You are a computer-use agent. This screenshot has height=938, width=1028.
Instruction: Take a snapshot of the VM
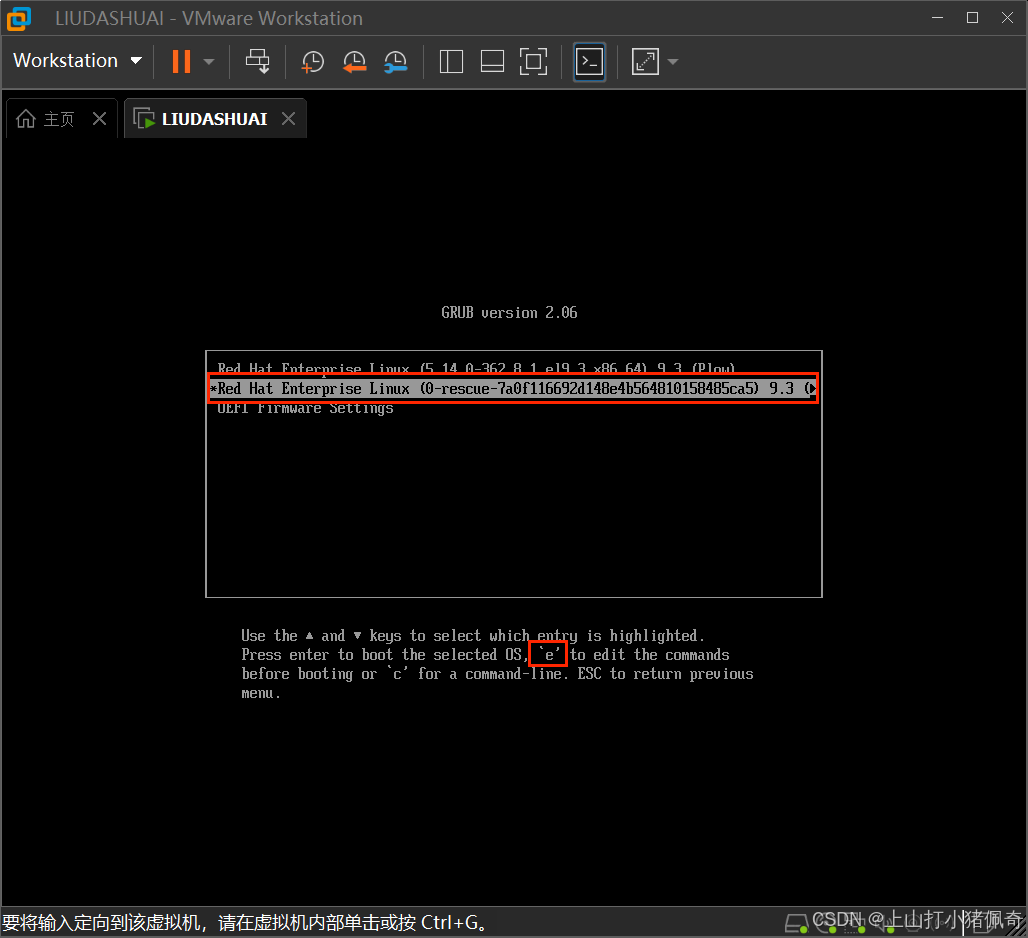click(x=313, y=62)
